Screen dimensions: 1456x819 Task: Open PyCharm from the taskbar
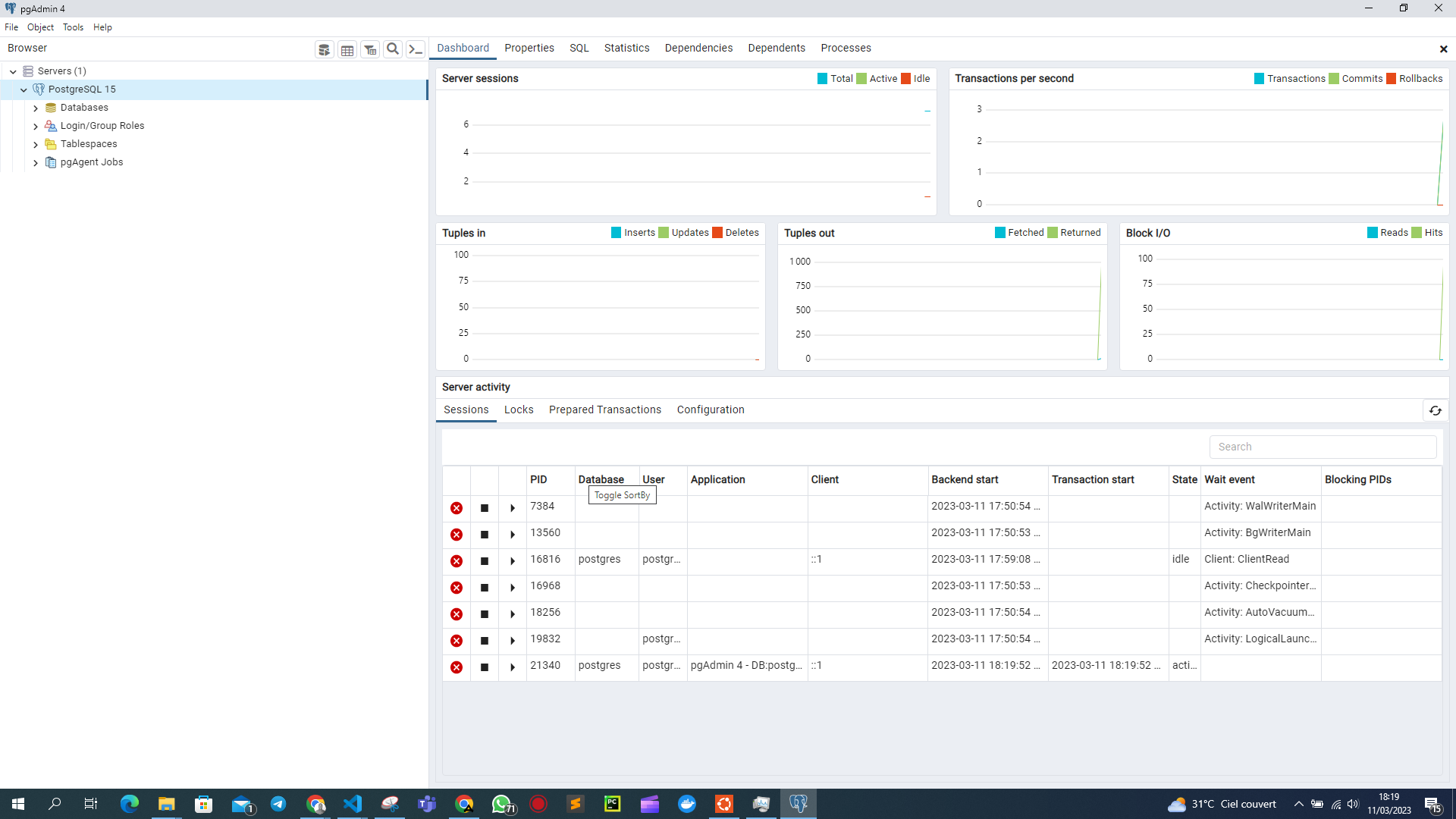click(x=613, y=804)
